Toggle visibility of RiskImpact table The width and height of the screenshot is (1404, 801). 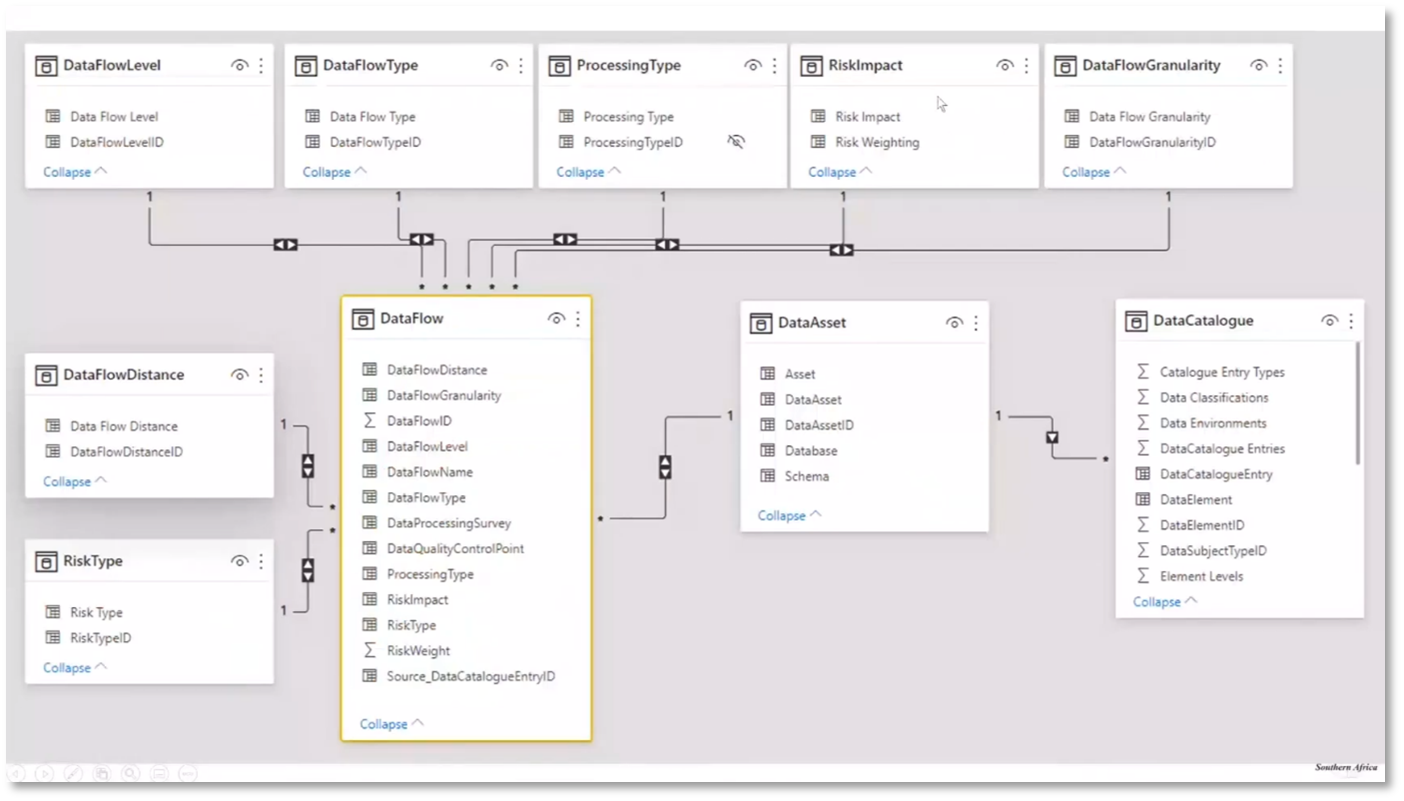pyautogui.click(x=1005, y=66)
